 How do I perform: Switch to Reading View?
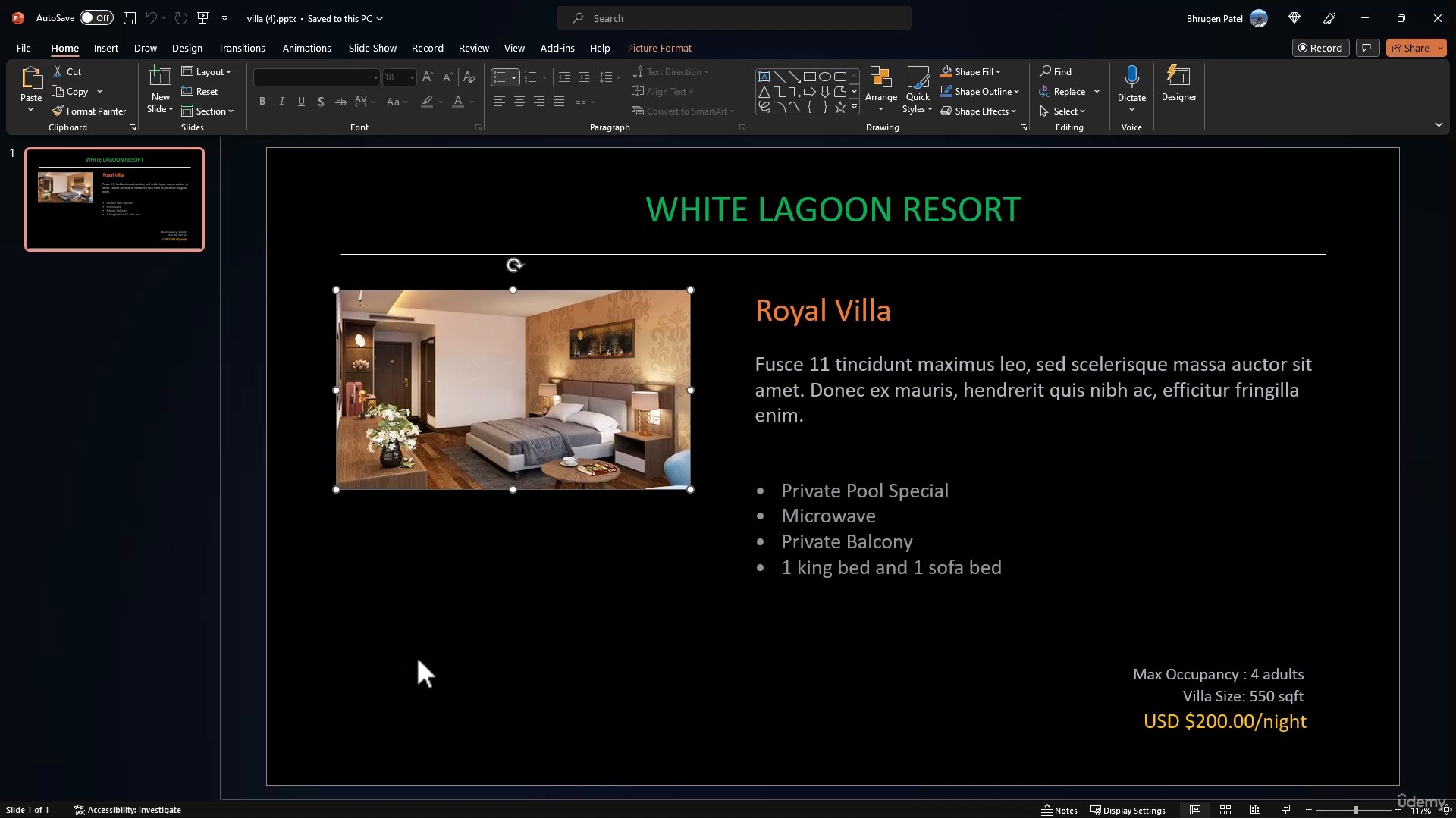1255,810
